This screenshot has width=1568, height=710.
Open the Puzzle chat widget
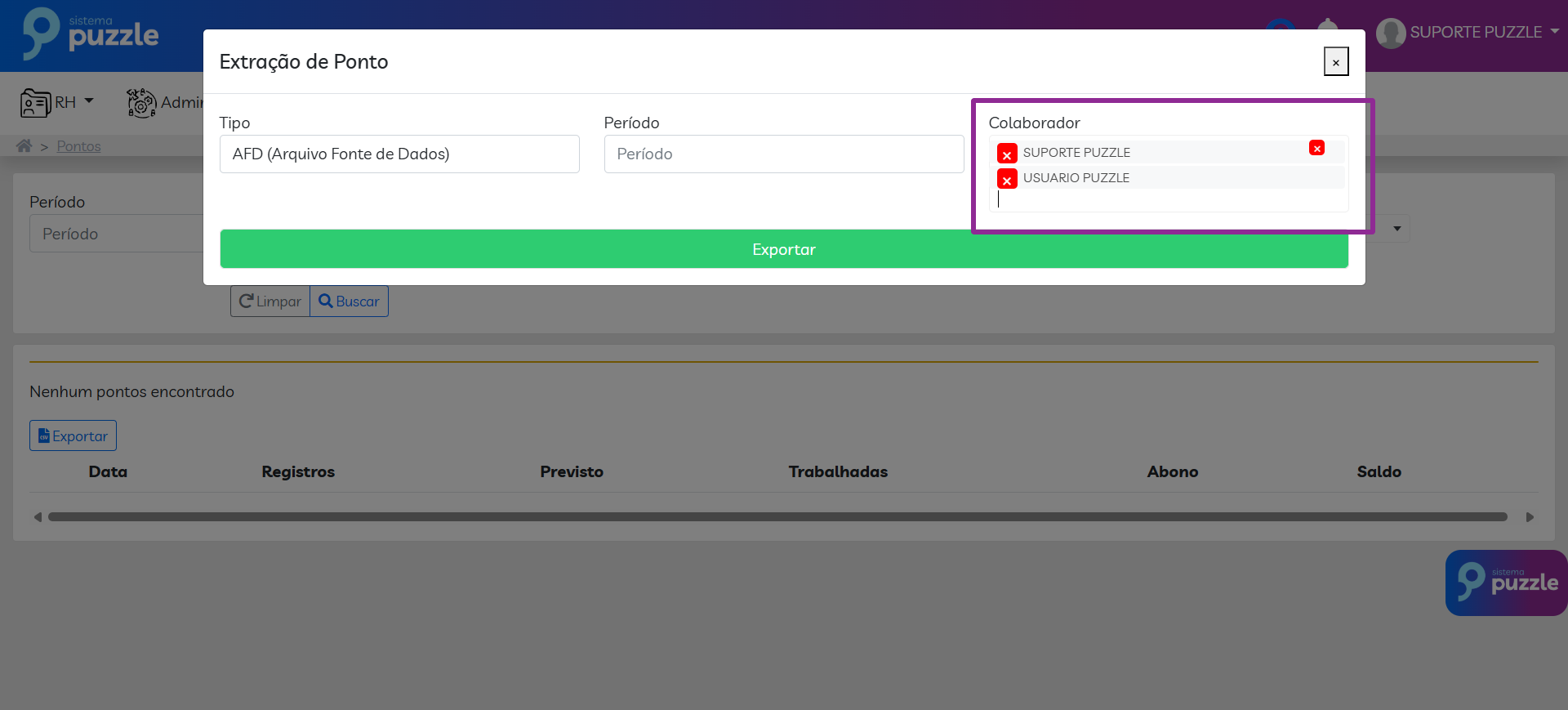(x=1505, y=583)
